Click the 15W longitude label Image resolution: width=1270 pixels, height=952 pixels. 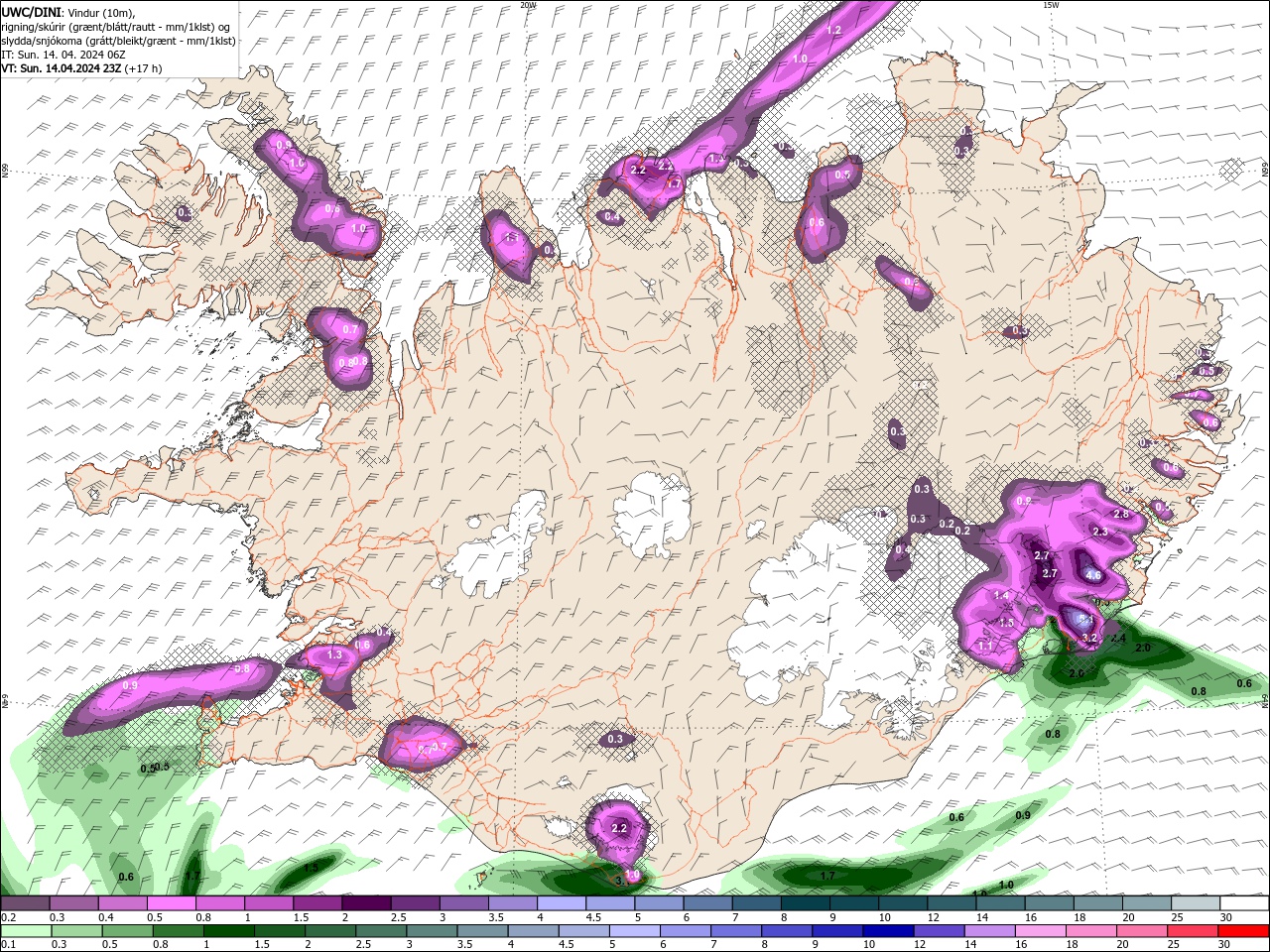tap(1050, 5)
